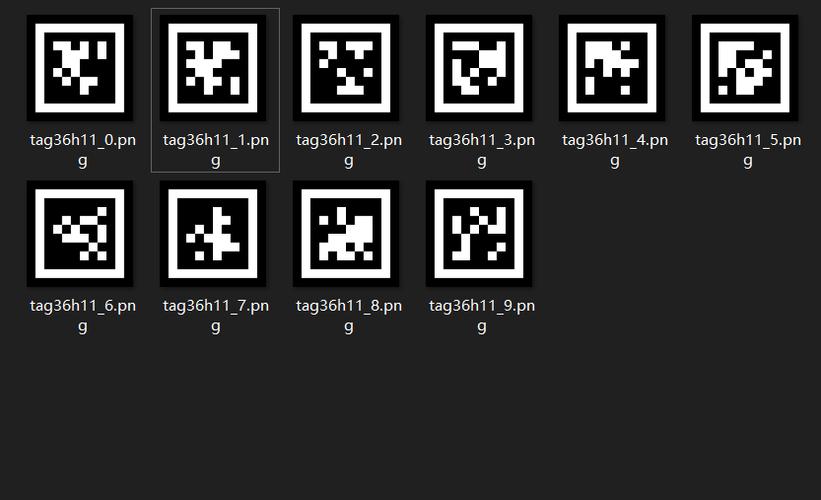821x500 pixels.
Task: Select the tag36h11_6.png filename label
Action: pos(83,316)
